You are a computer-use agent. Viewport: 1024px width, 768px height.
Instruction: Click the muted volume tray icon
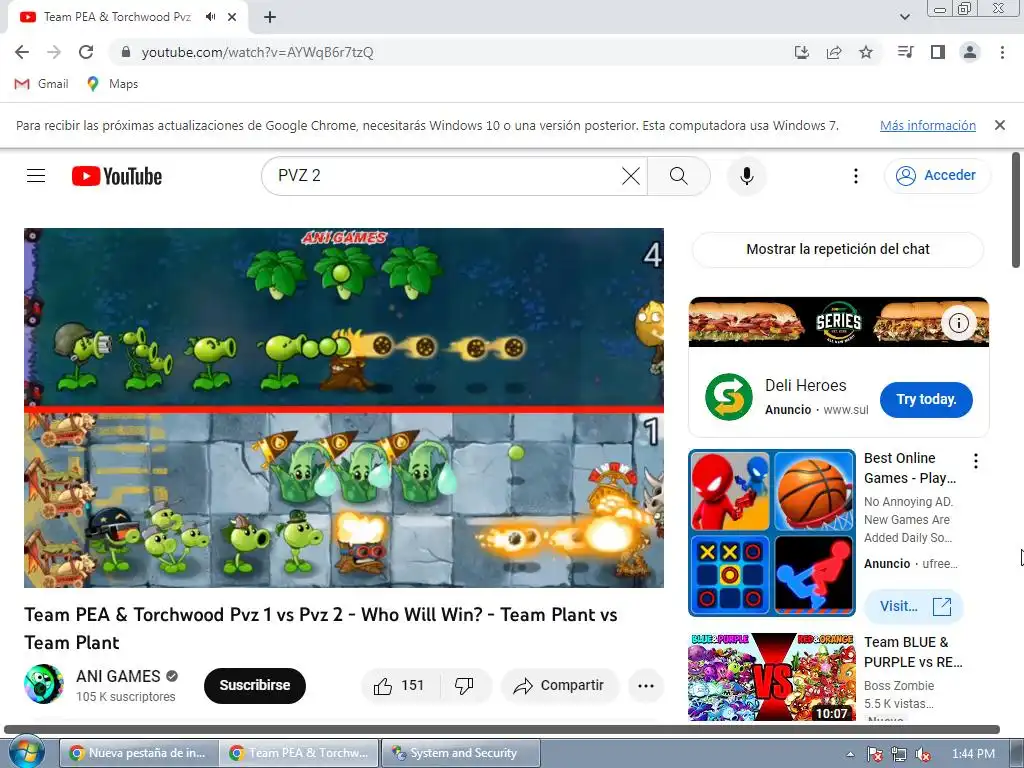923,754
